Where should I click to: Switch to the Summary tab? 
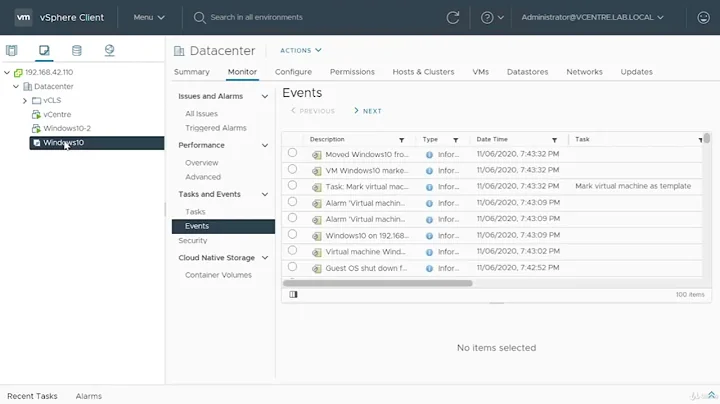click(191, 72)
